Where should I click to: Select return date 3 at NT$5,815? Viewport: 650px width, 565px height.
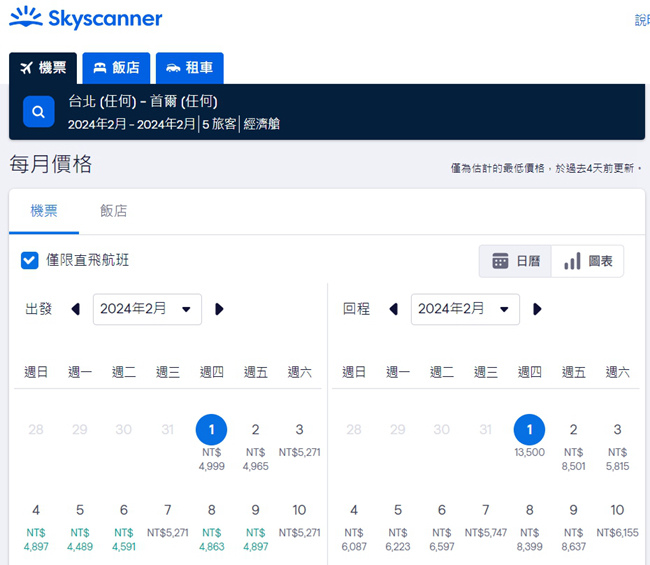coord(617,446)
